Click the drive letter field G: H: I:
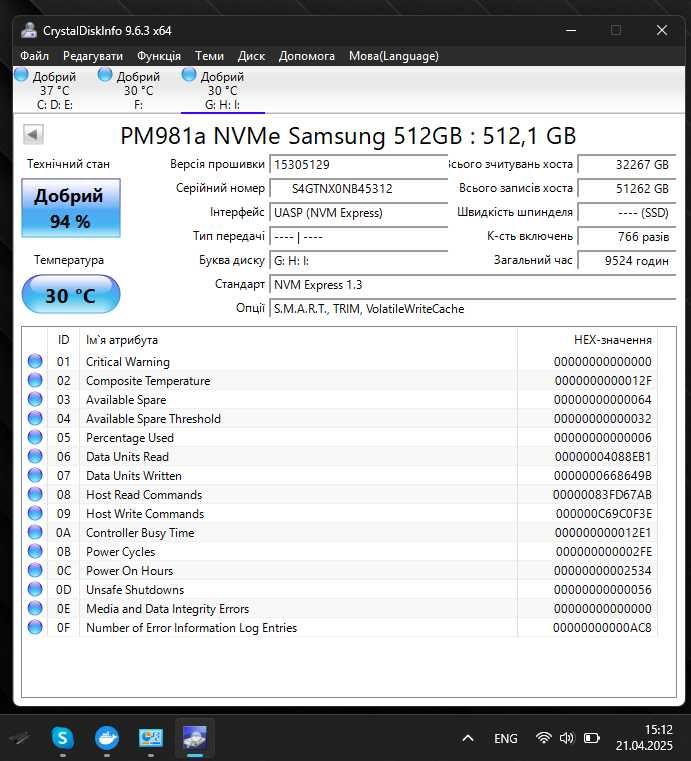691x761 pixels. click(x=359, y=261)
